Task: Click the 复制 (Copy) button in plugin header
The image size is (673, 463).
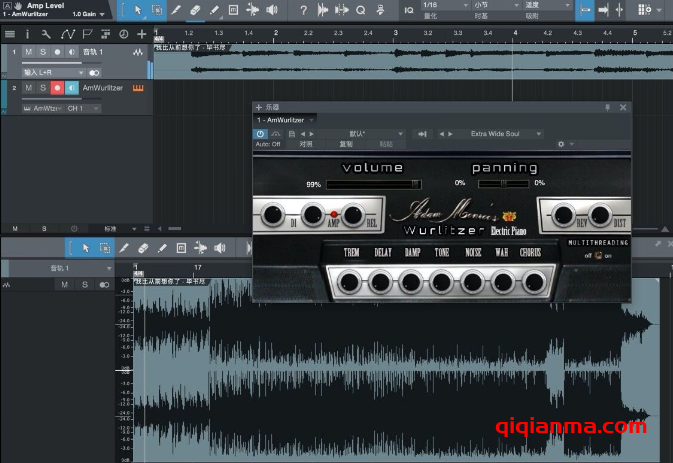Action: 346,144
